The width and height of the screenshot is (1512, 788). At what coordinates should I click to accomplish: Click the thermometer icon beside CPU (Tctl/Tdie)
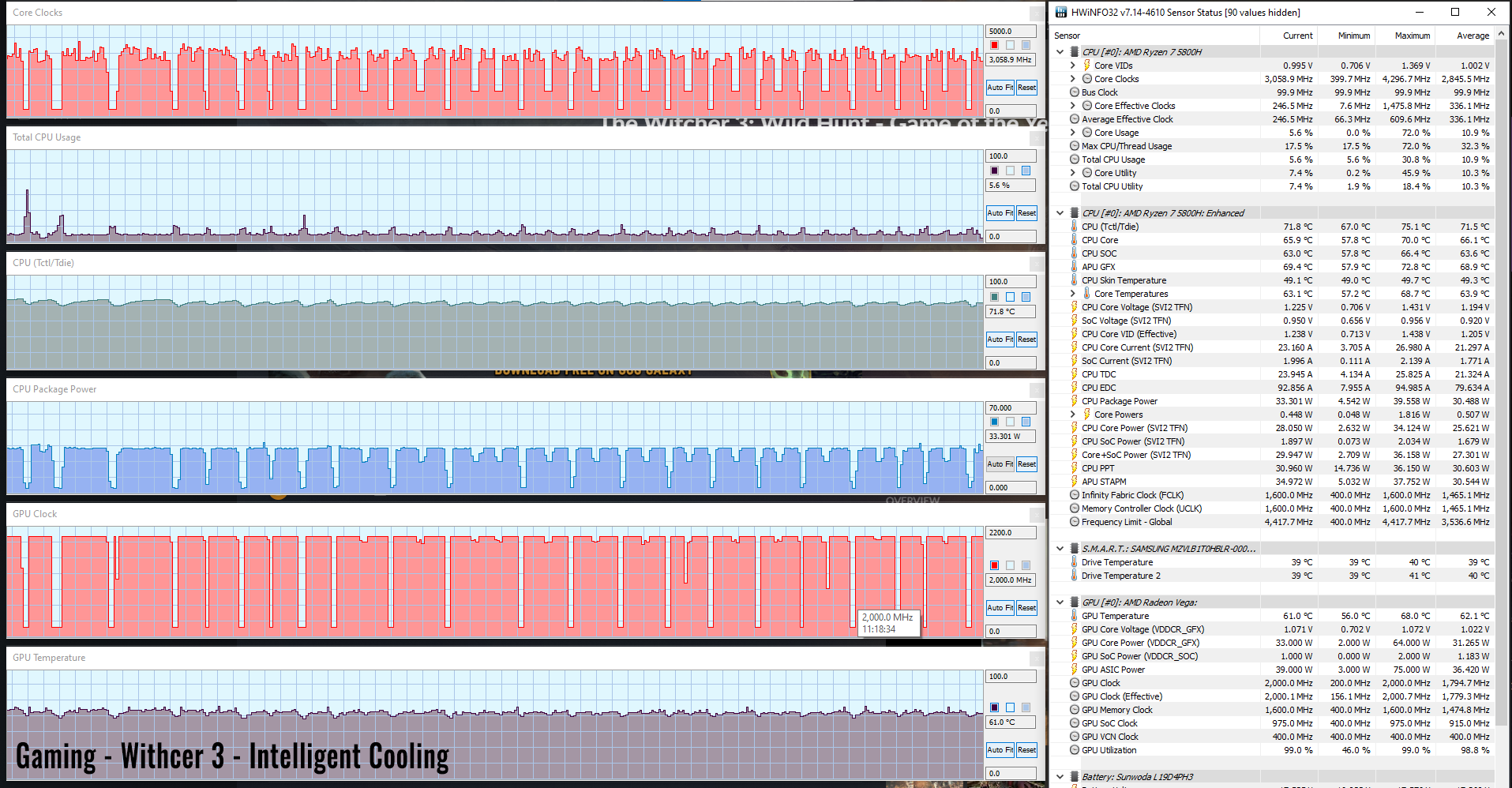[1075, 227]
